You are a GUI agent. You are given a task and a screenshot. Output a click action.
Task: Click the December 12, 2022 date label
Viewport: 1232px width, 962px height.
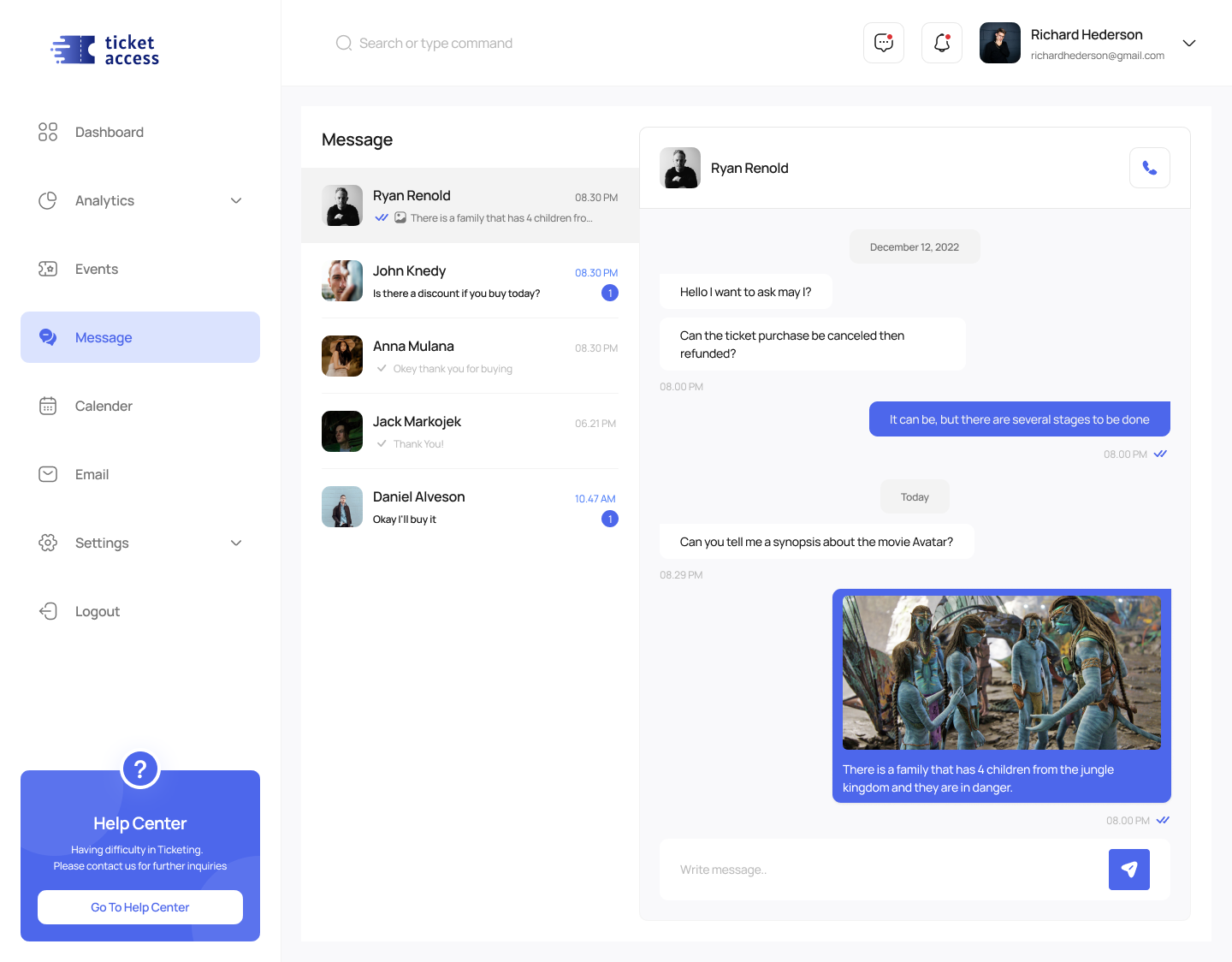915,246
